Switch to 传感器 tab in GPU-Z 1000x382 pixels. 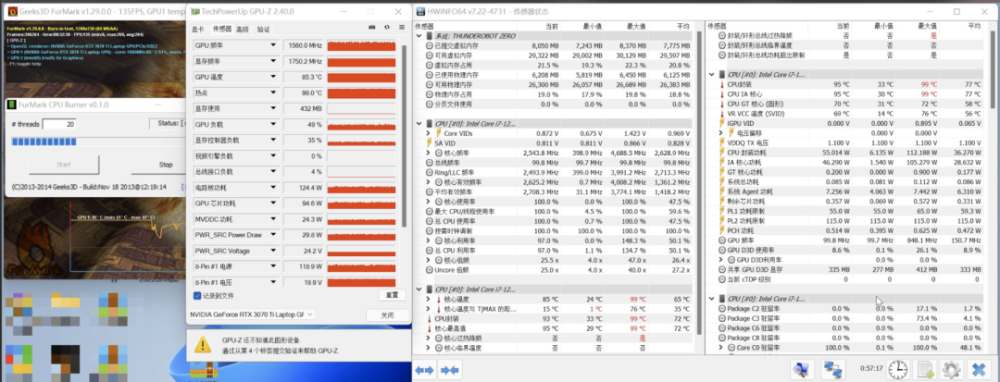tap(222, 29)
